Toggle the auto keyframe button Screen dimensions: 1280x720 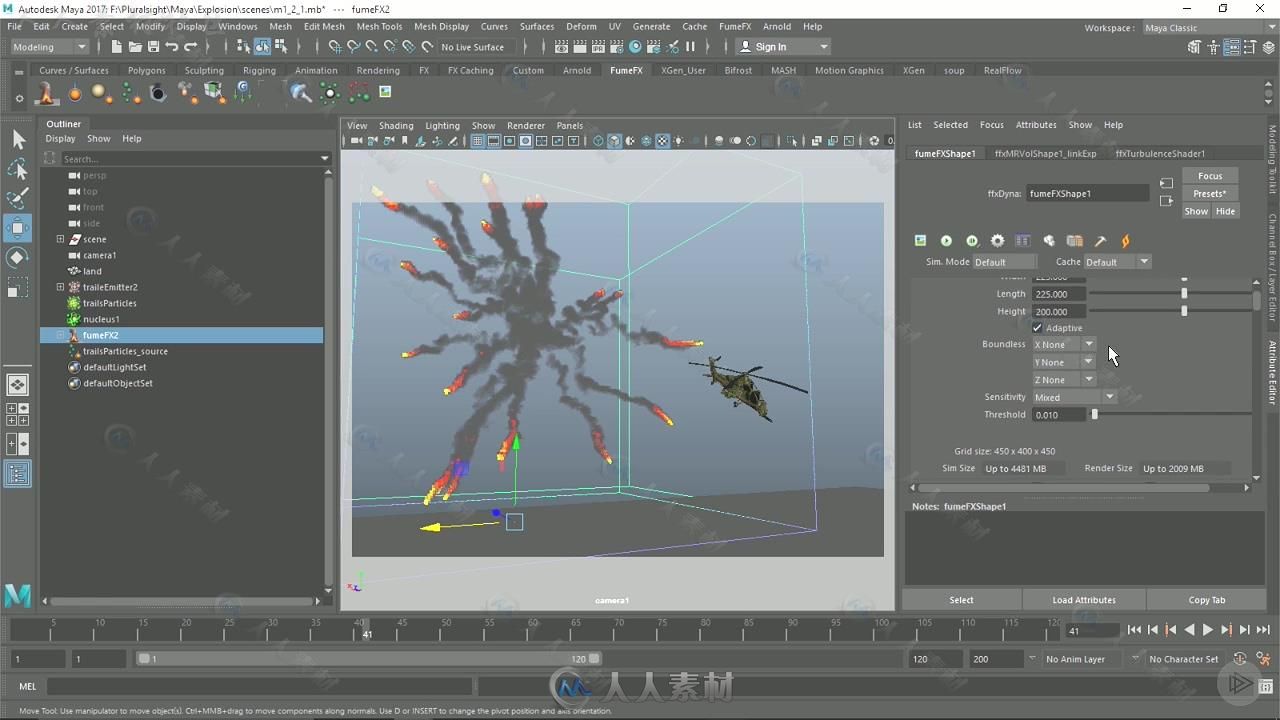(1240, 659)
